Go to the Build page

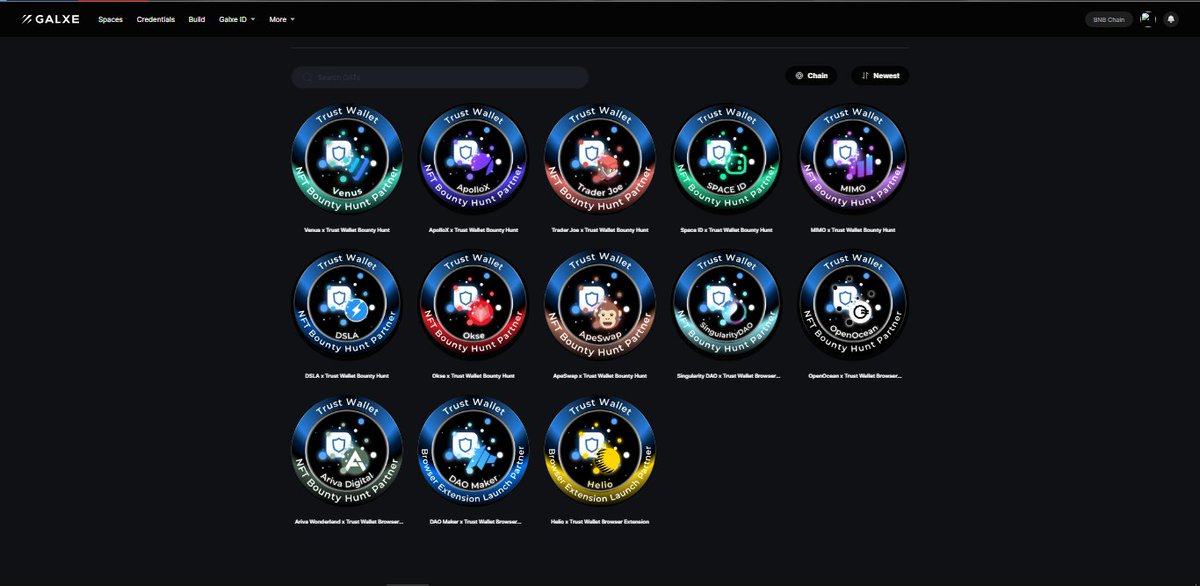click(x=197, y=19)
